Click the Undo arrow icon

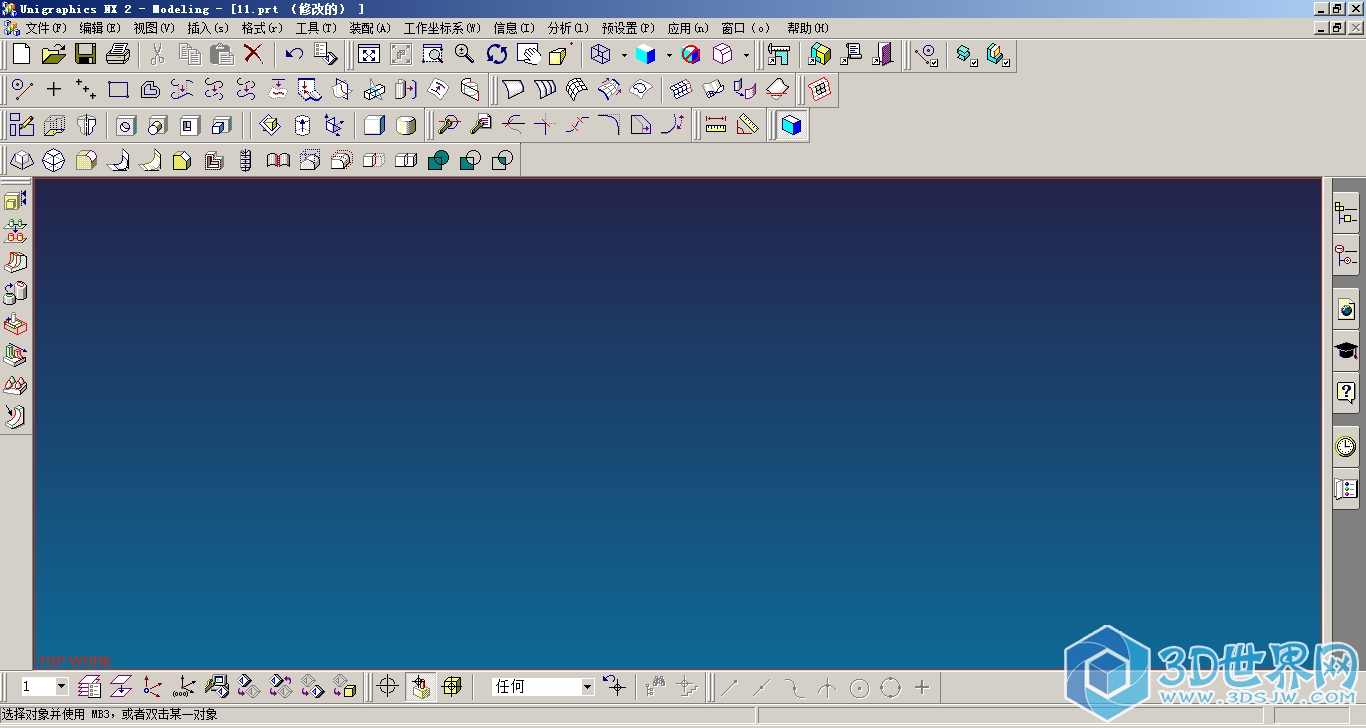[294, 54]
